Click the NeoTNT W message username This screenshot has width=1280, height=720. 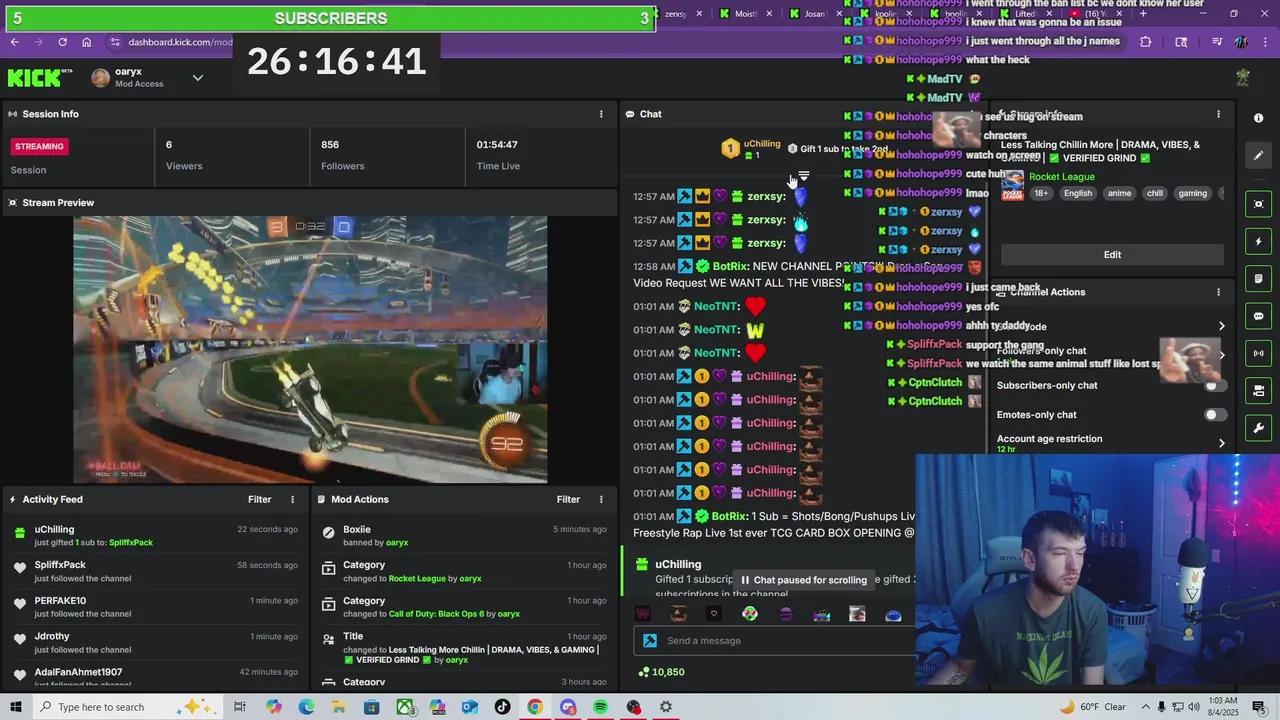[x=716, y=330]
